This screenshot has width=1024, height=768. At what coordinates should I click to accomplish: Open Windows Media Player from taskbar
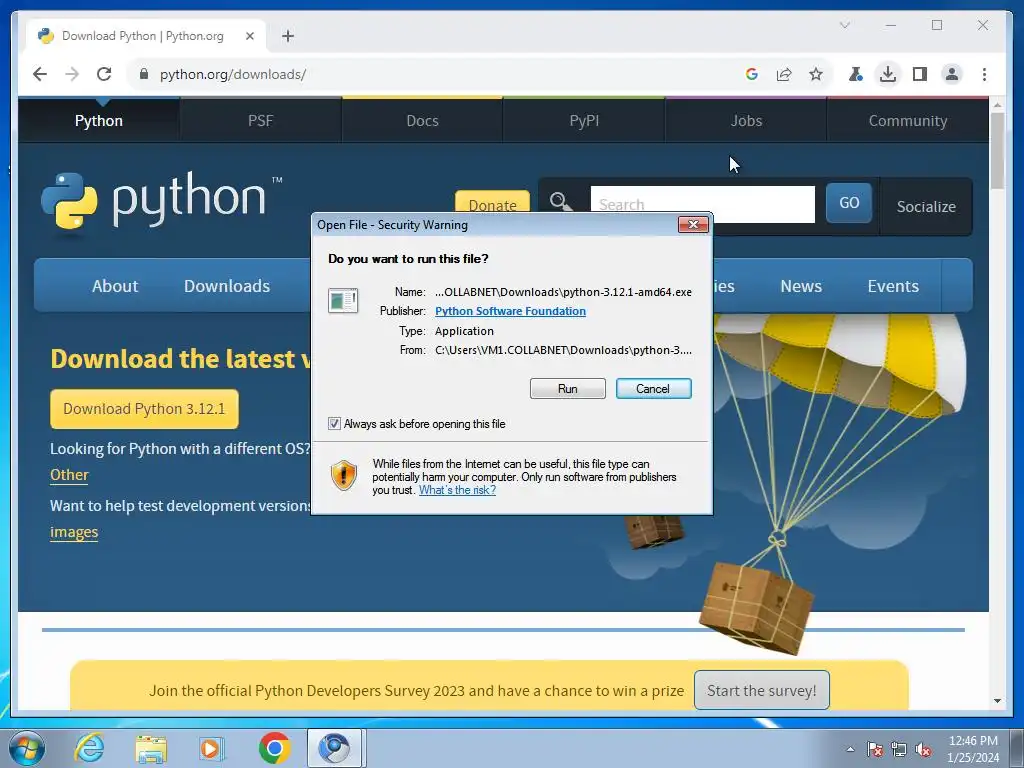212,748
